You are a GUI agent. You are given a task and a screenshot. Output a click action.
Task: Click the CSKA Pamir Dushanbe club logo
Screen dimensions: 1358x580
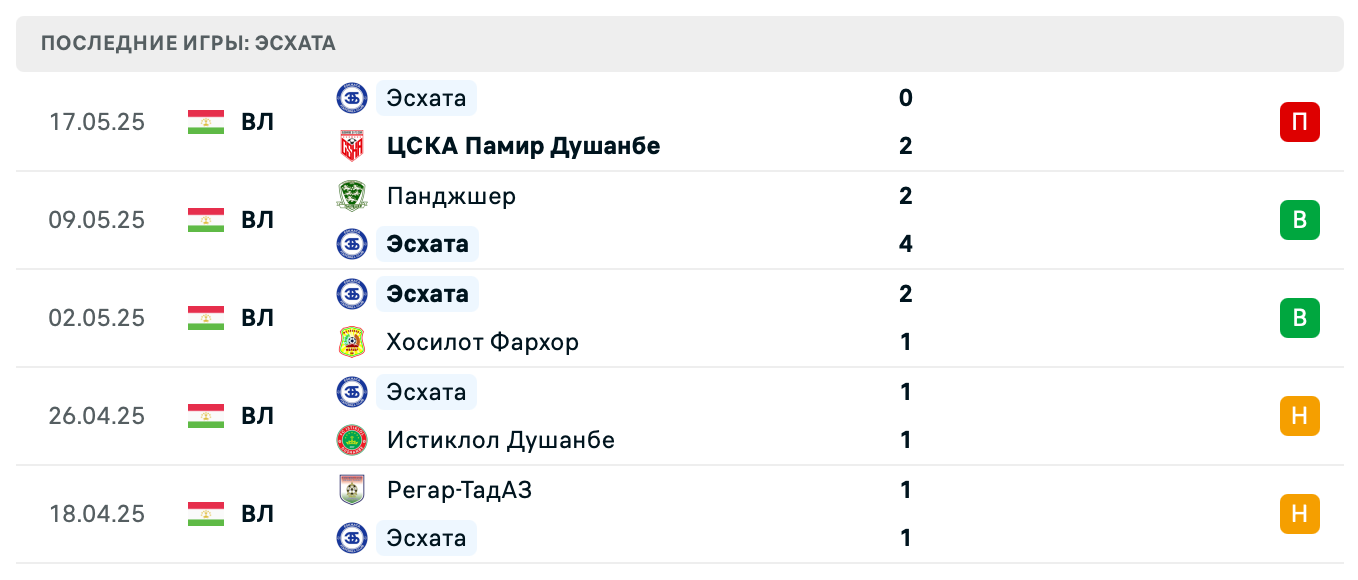(352, 146)
